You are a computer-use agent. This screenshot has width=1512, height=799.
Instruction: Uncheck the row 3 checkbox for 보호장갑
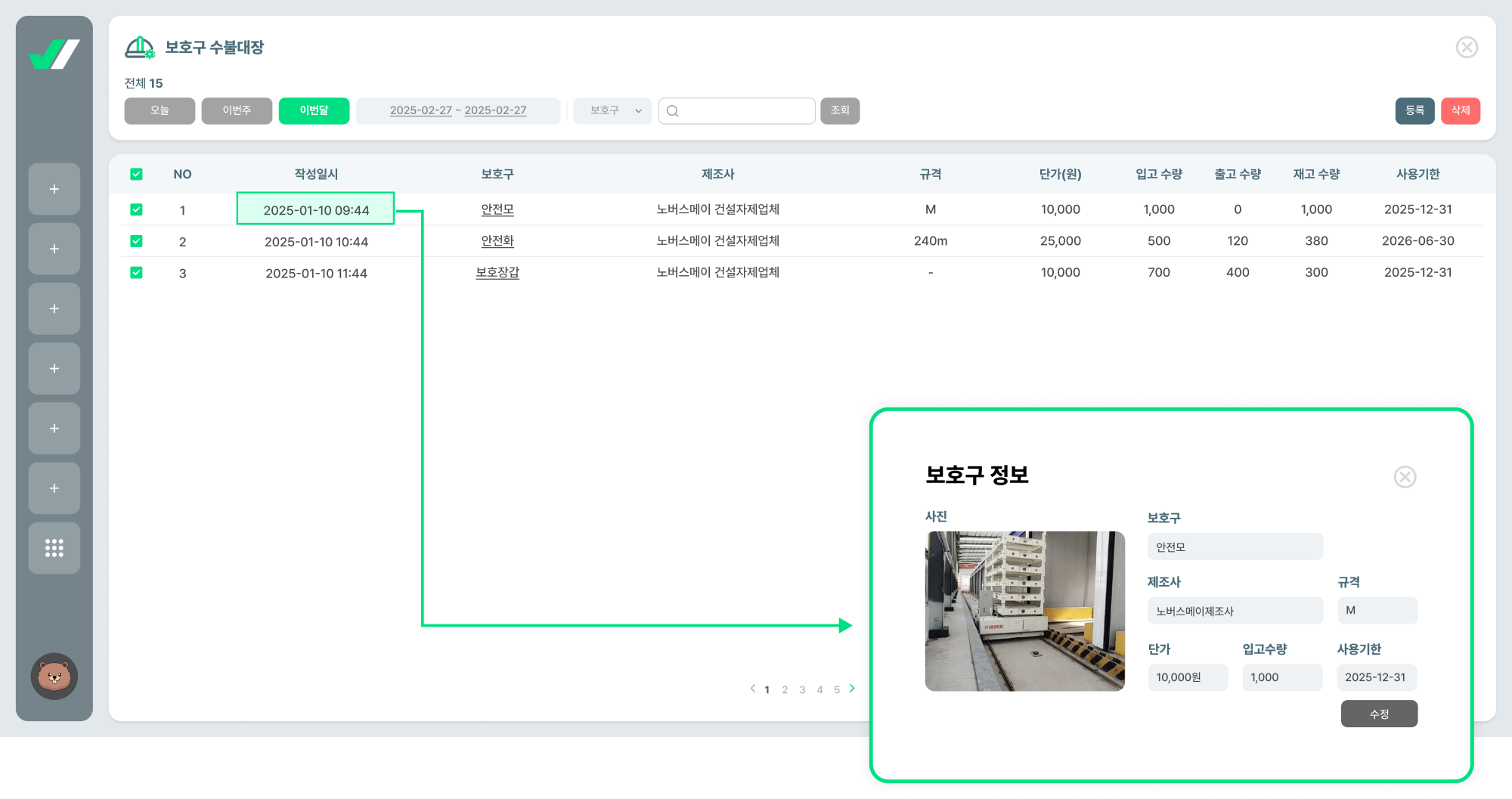point(136,272)
